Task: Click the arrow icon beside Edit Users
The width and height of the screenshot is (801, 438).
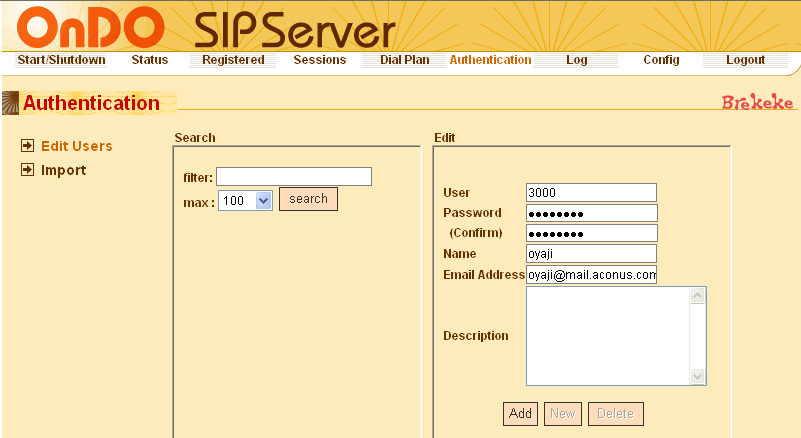Action: point(28,146)
